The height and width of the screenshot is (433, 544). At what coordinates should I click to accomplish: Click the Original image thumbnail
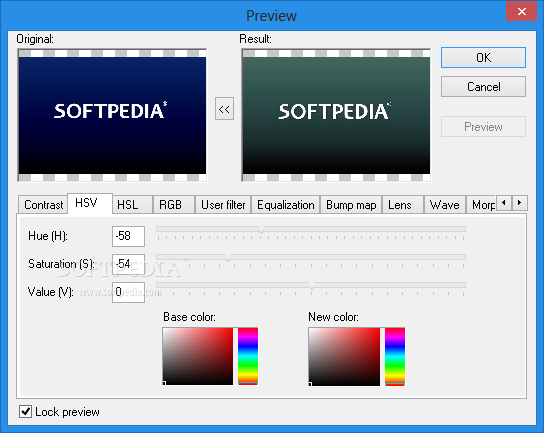[x=112, y=115]
